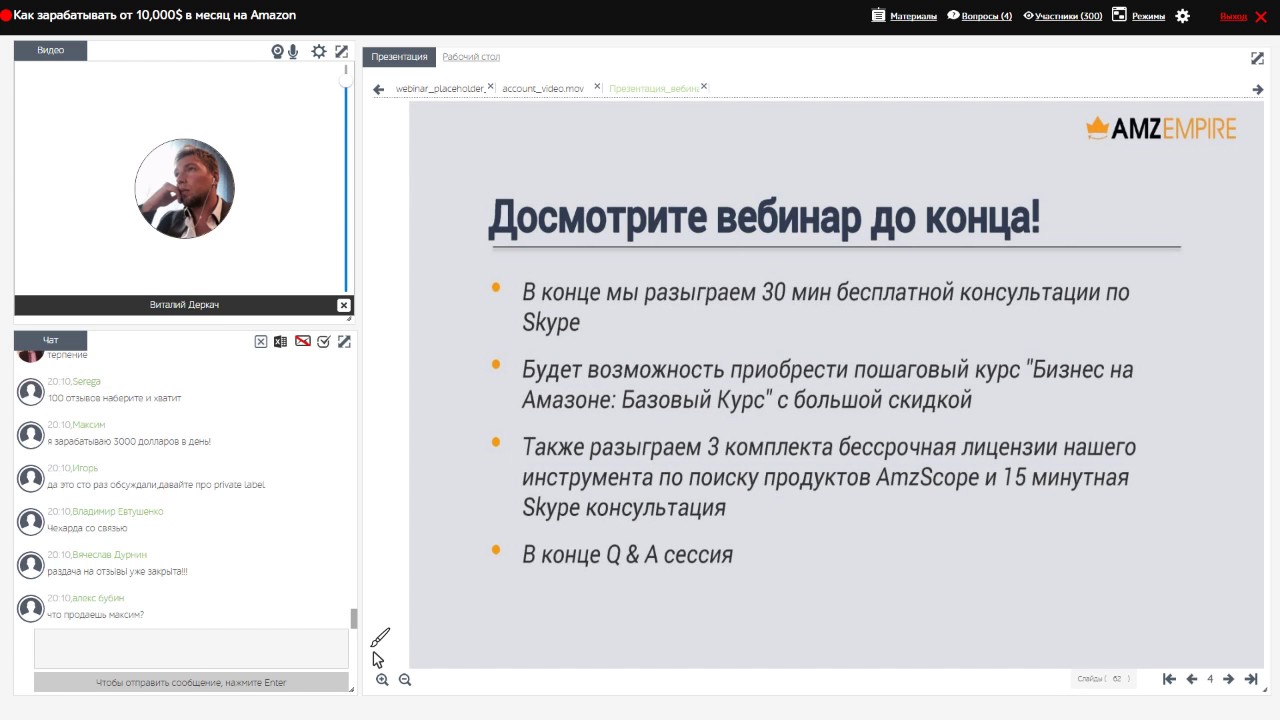Click the send message button below chat
This screenshot has height=720, width=1280.
191,683
